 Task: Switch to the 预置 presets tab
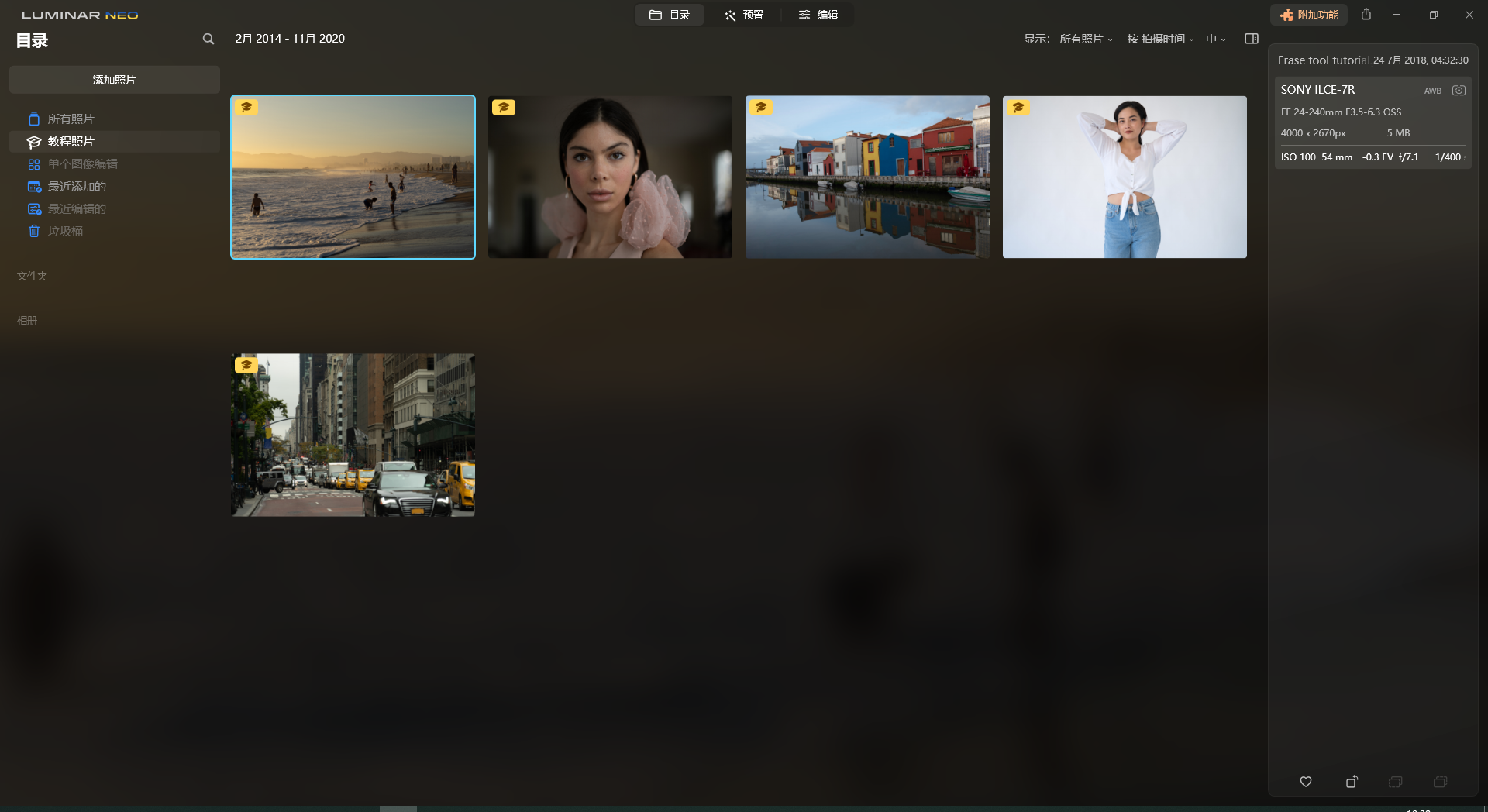click(743, 15)
